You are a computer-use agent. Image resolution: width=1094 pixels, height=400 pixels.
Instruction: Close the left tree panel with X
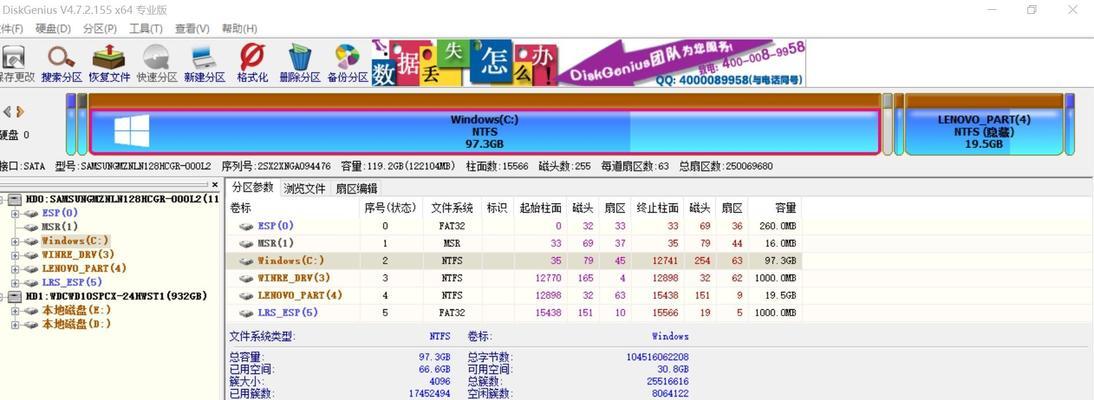215,185
